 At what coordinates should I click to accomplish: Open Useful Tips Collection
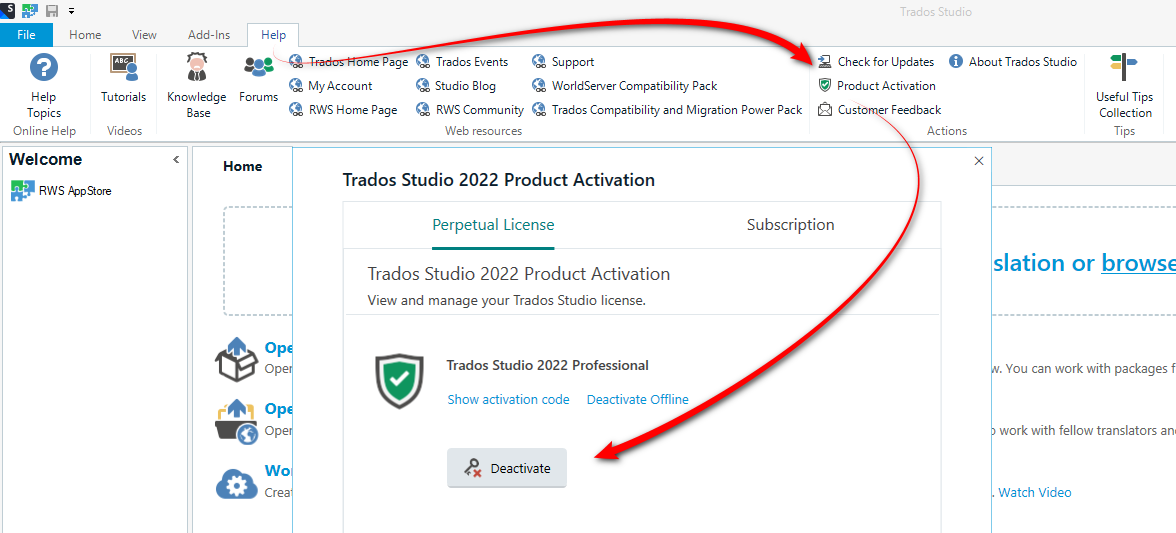1124,86
